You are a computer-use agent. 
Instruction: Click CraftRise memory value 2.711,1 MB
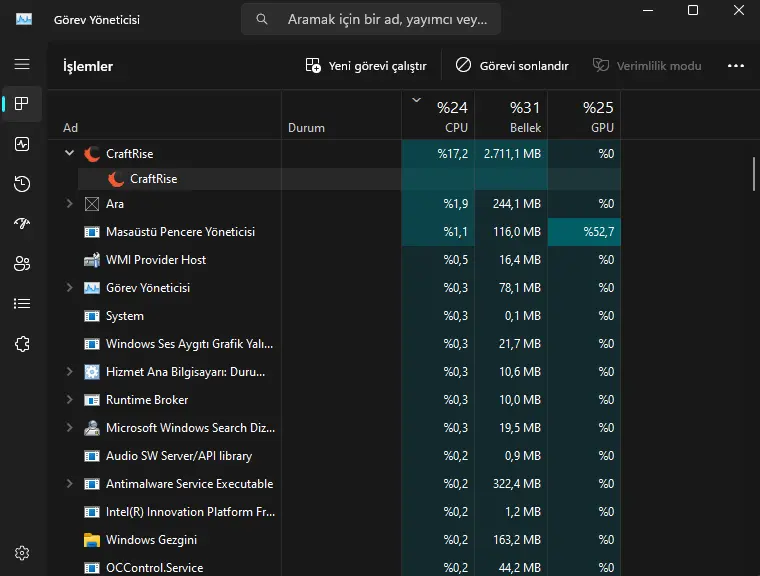click(512, 154)
